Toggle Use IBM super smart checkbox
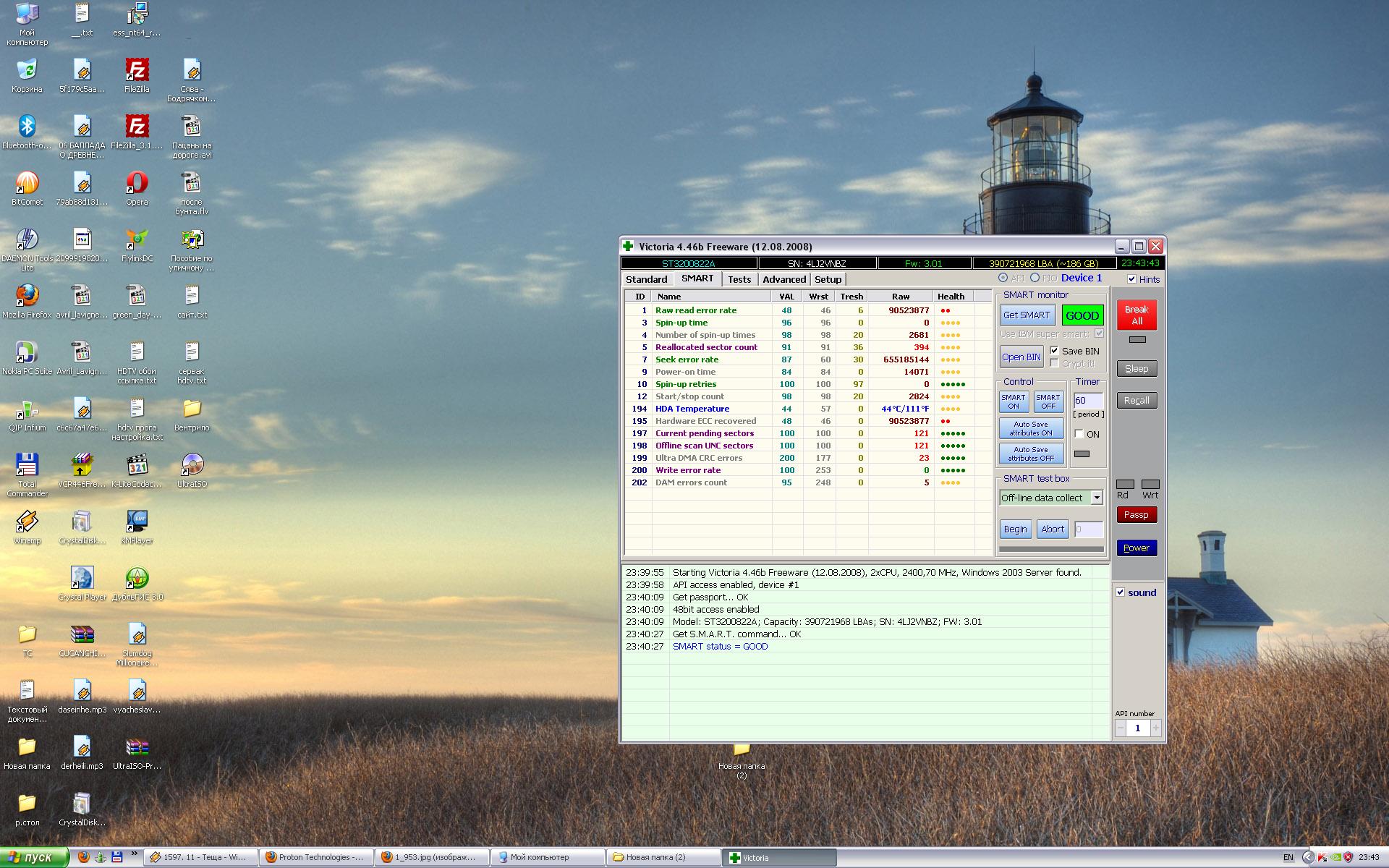1389x868 pixels. pos(1099,333)
